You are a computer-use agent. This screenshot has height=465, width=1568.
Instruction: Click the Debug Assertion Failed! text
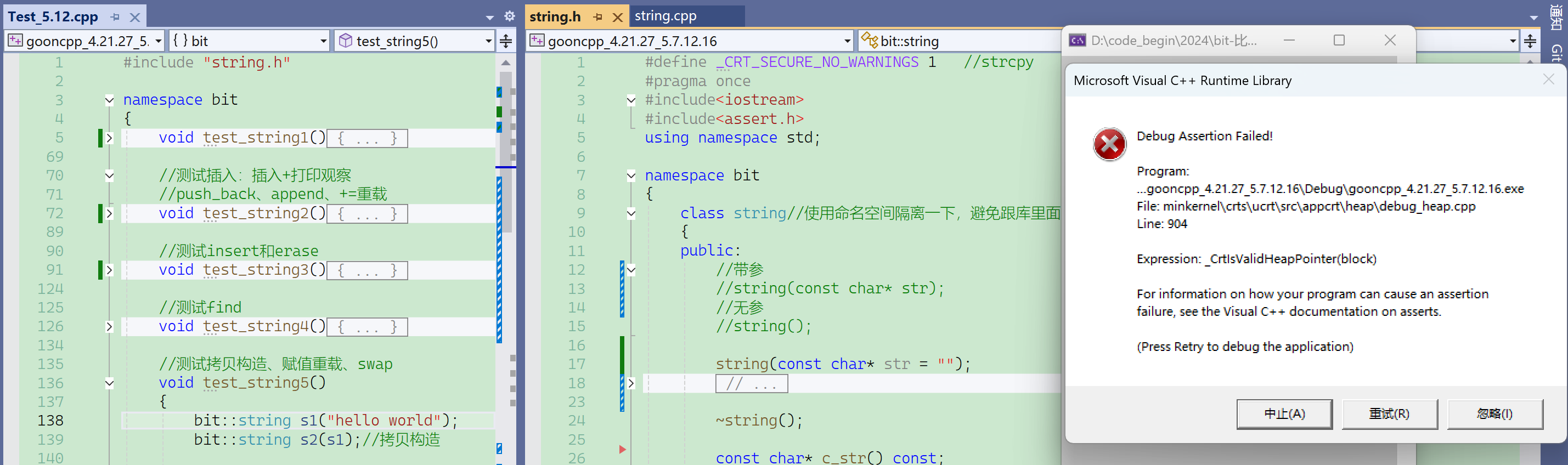(1205, 136)
